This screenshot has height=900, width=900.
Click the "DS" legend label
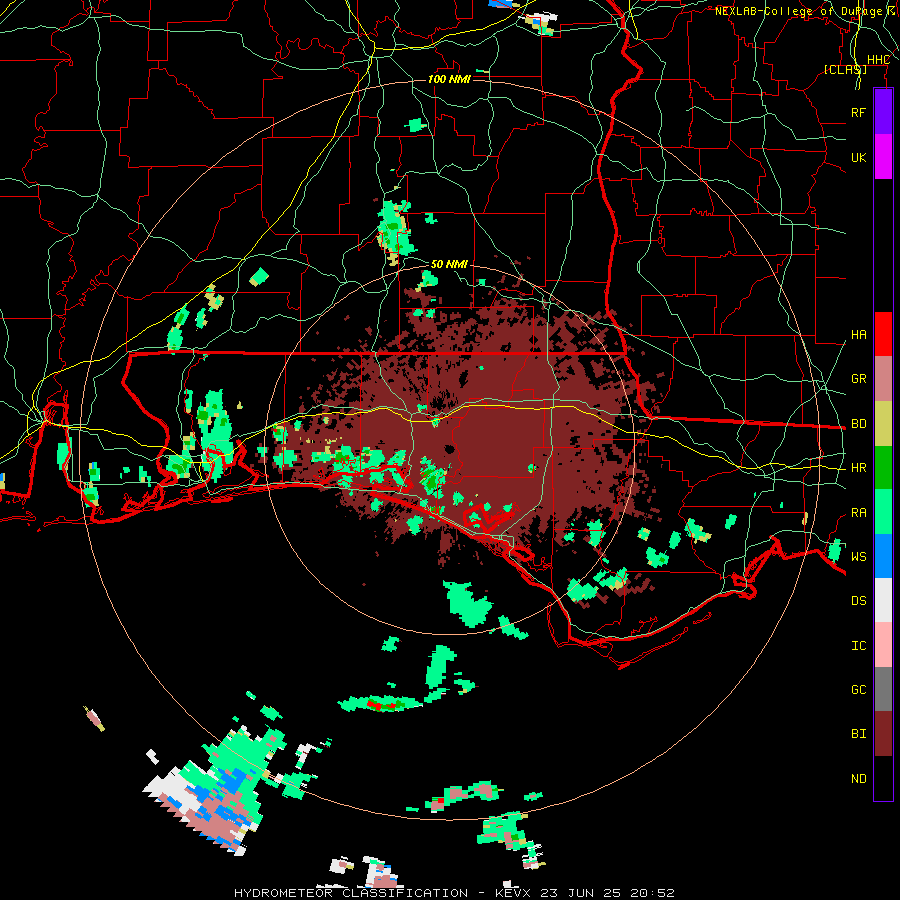[x=858, y=601]
